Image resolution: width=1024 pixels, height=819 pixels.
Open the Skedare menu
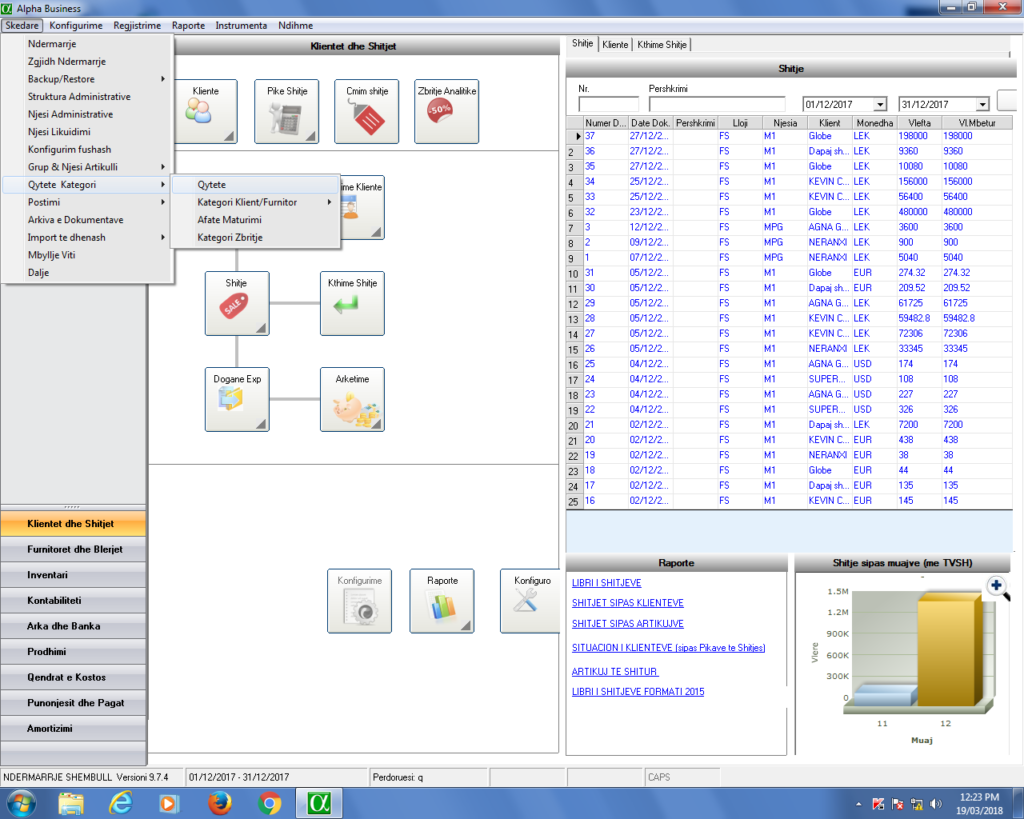22,25
